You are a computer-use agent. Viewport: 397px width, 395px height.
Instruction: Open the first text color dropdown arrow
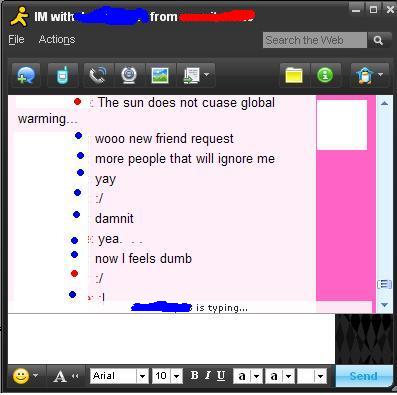(256, 376)
